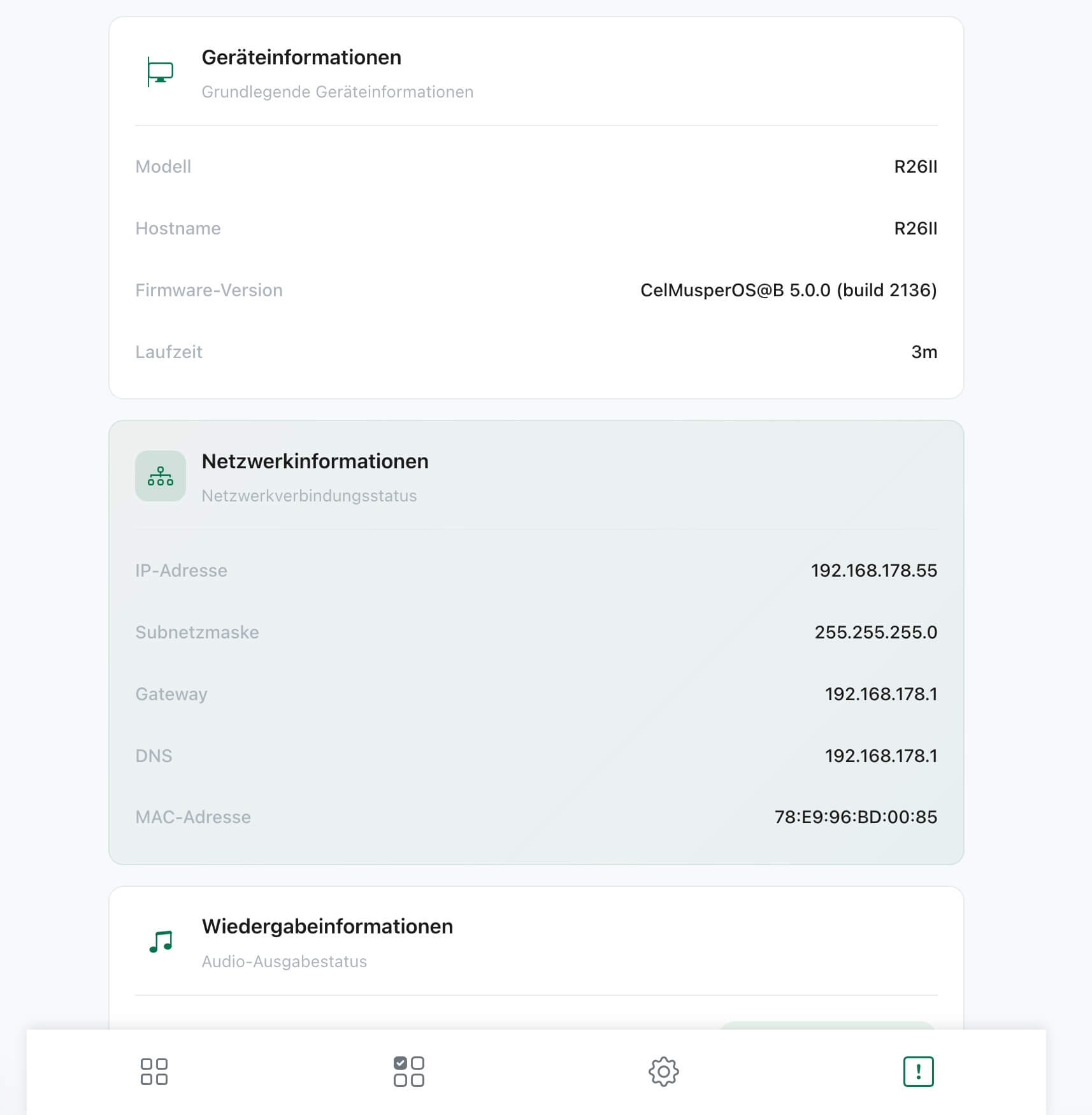Click the Firmware-Version CelMusperOS value
This screenshot has height=1115, width=1092.
point(789,290)
